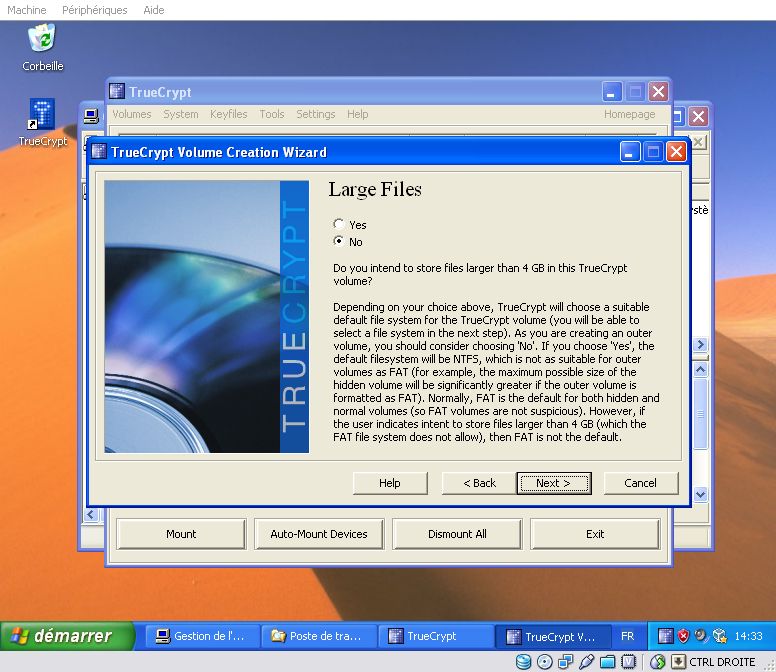Click VM USB status icon
Screen dimensions: 776x672
586,662
